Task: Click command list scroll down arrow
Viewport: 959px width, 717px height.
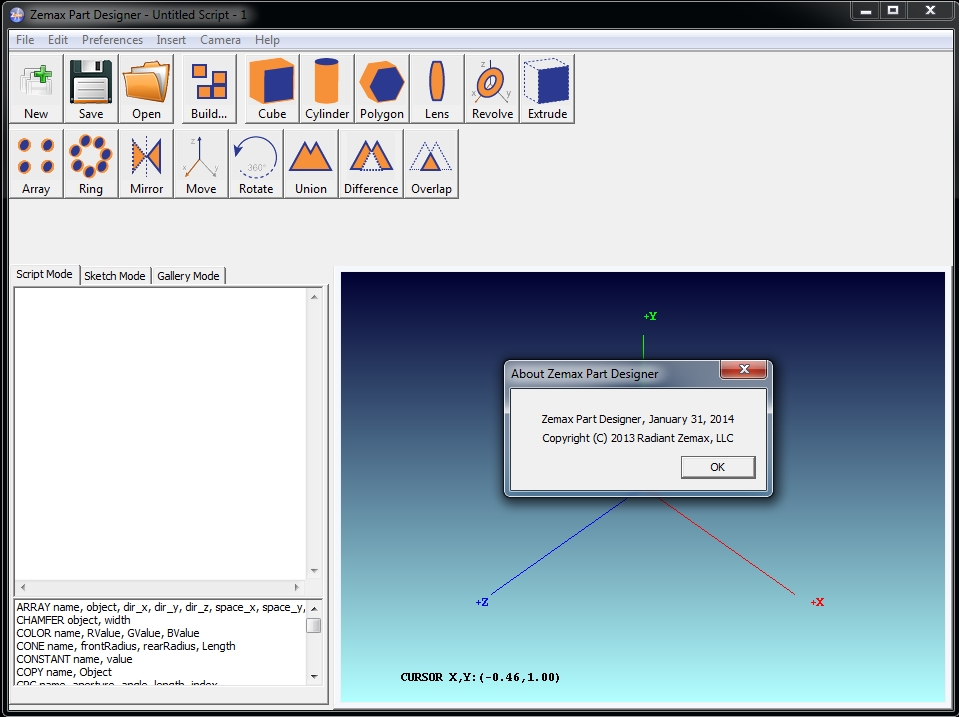Action: click(314, 677)
